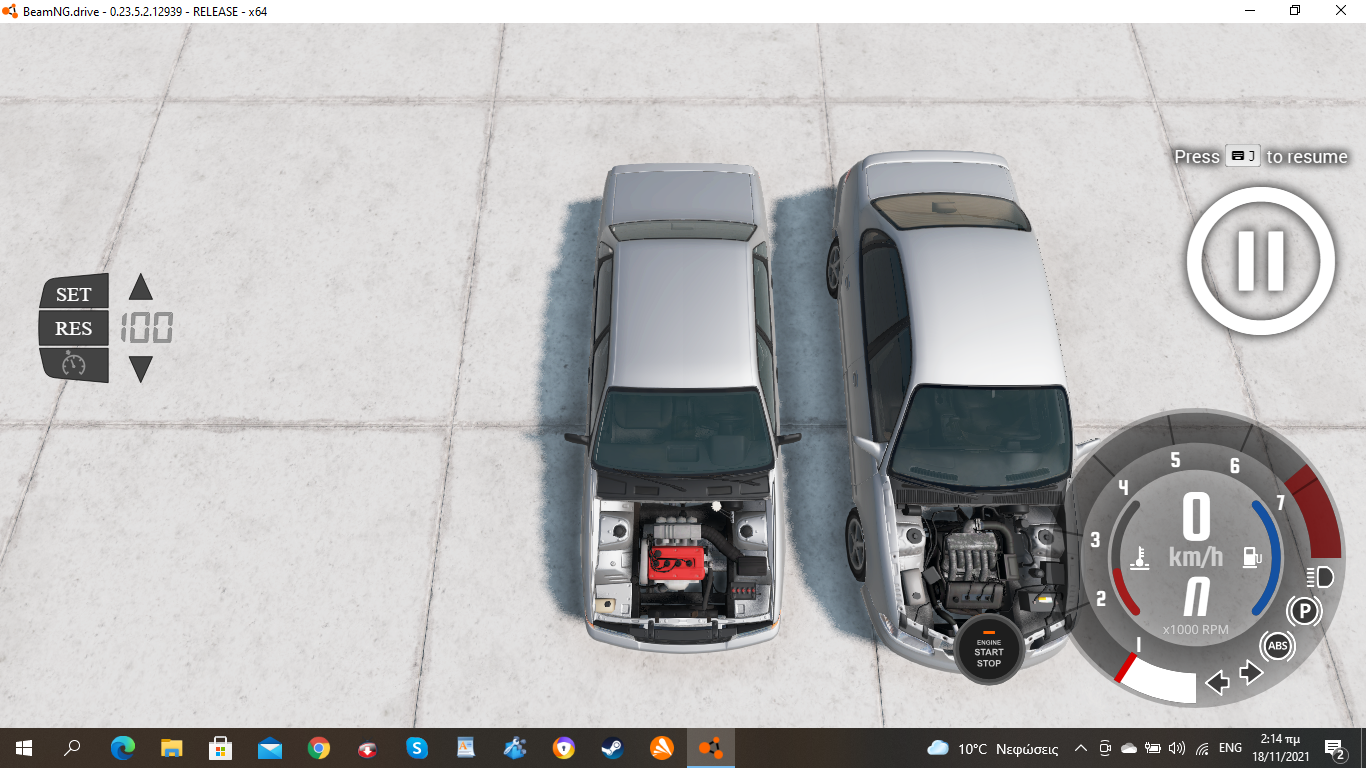This screenshot has width=1366, height=768.
Task: Show hidden system tray icons
Action: pos(1081,748)
